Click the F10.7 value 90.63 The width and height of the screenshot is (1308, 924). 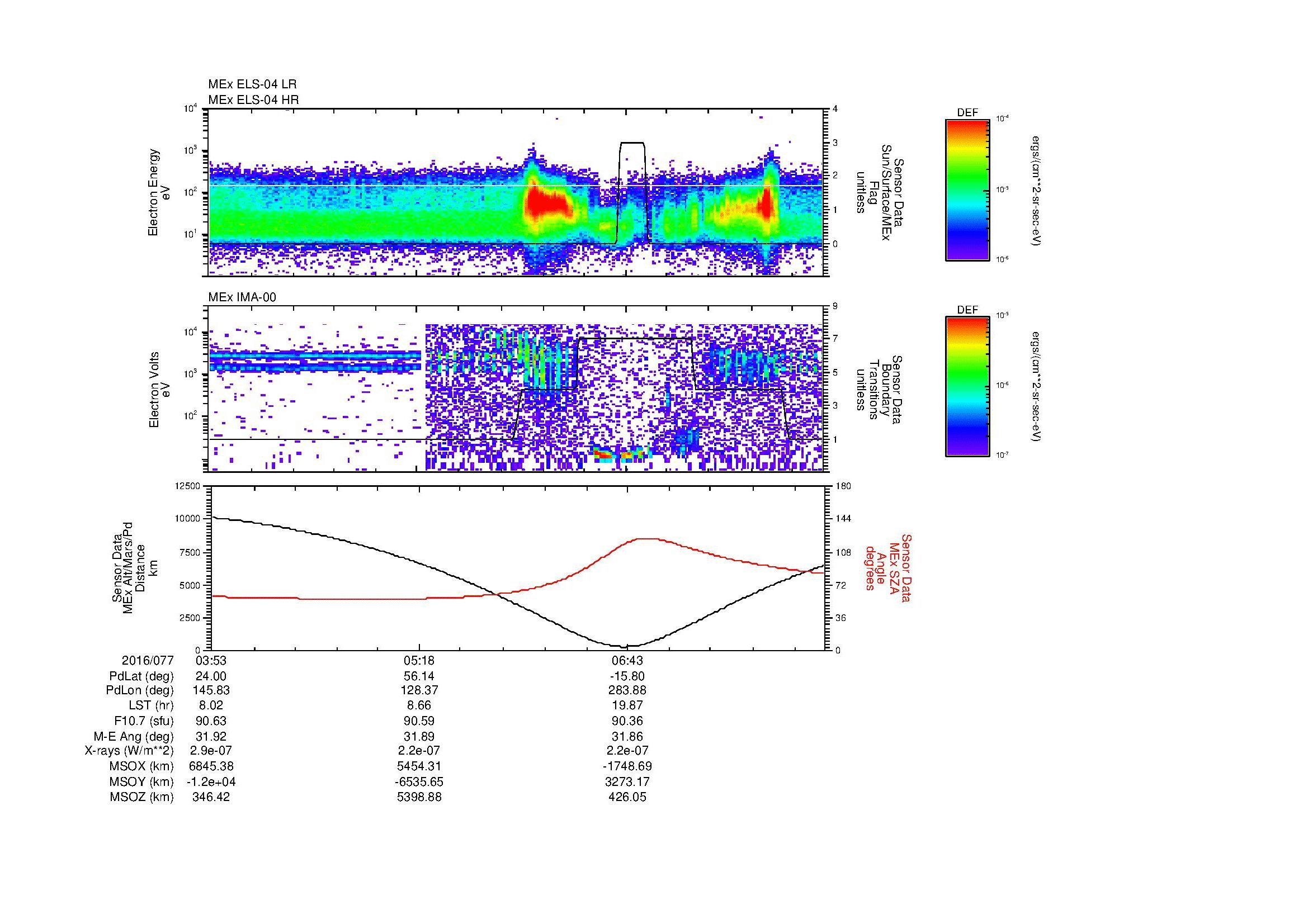(x=211, y=721)
